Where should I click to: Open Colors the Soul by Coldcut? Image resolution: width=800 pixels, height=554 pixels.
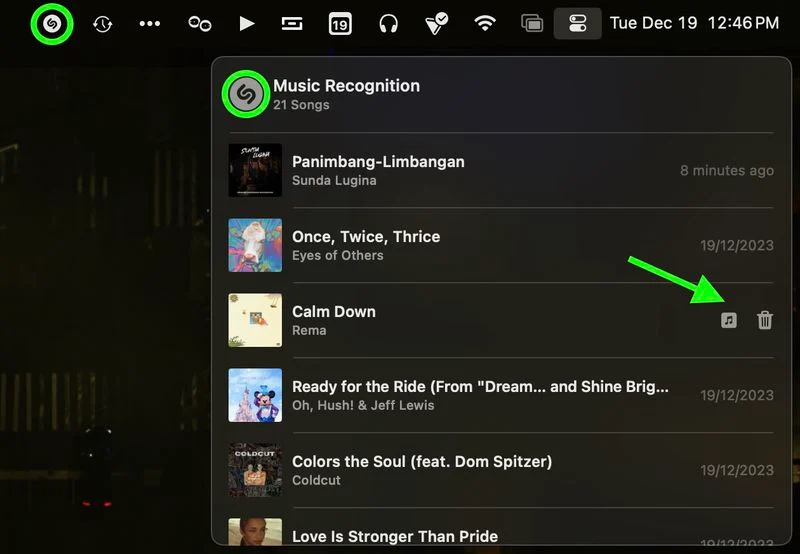[x=501, y=470]
